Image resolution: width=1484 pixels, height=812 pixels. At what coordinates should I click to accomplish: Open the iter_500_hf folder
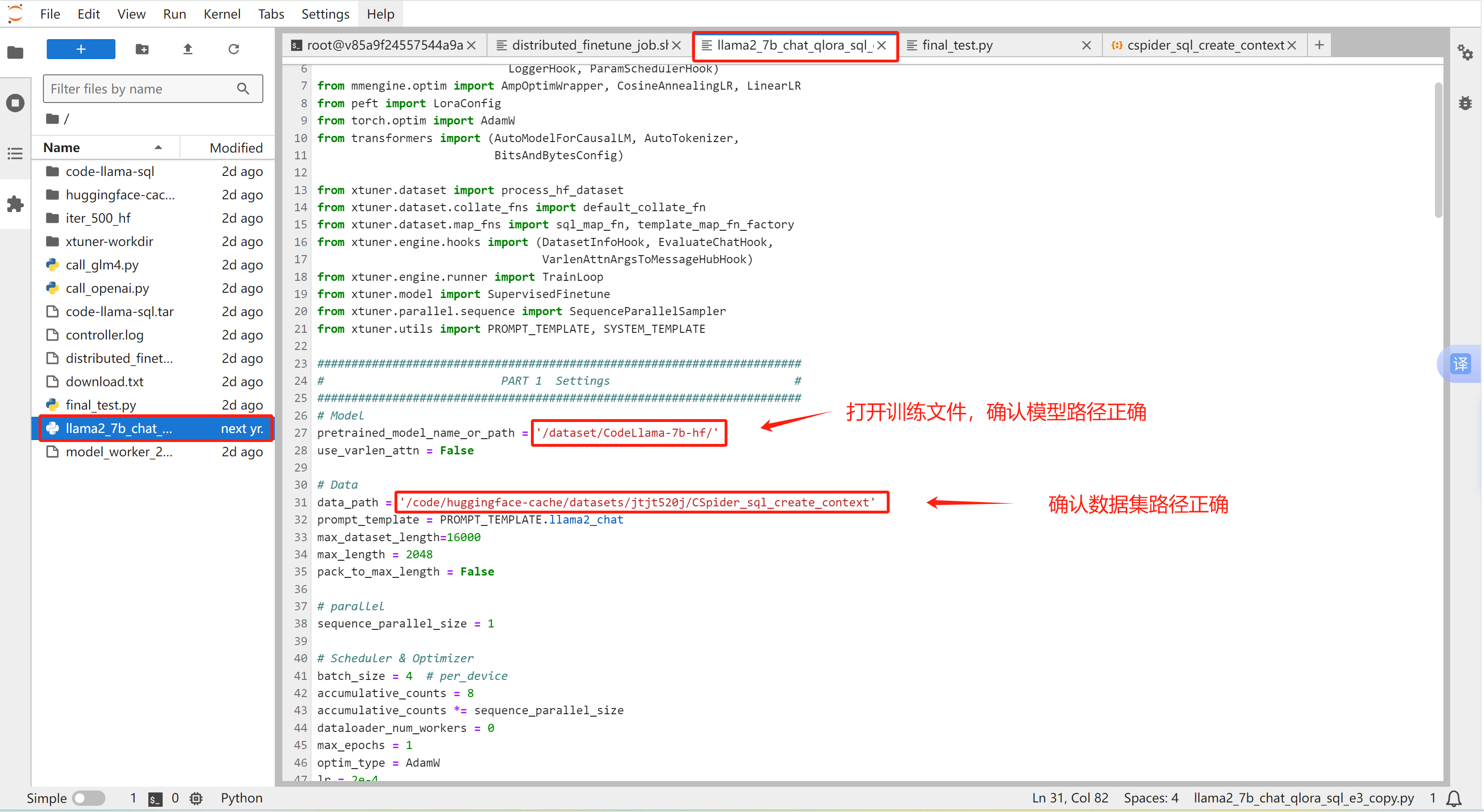click(x=153, y=218)
